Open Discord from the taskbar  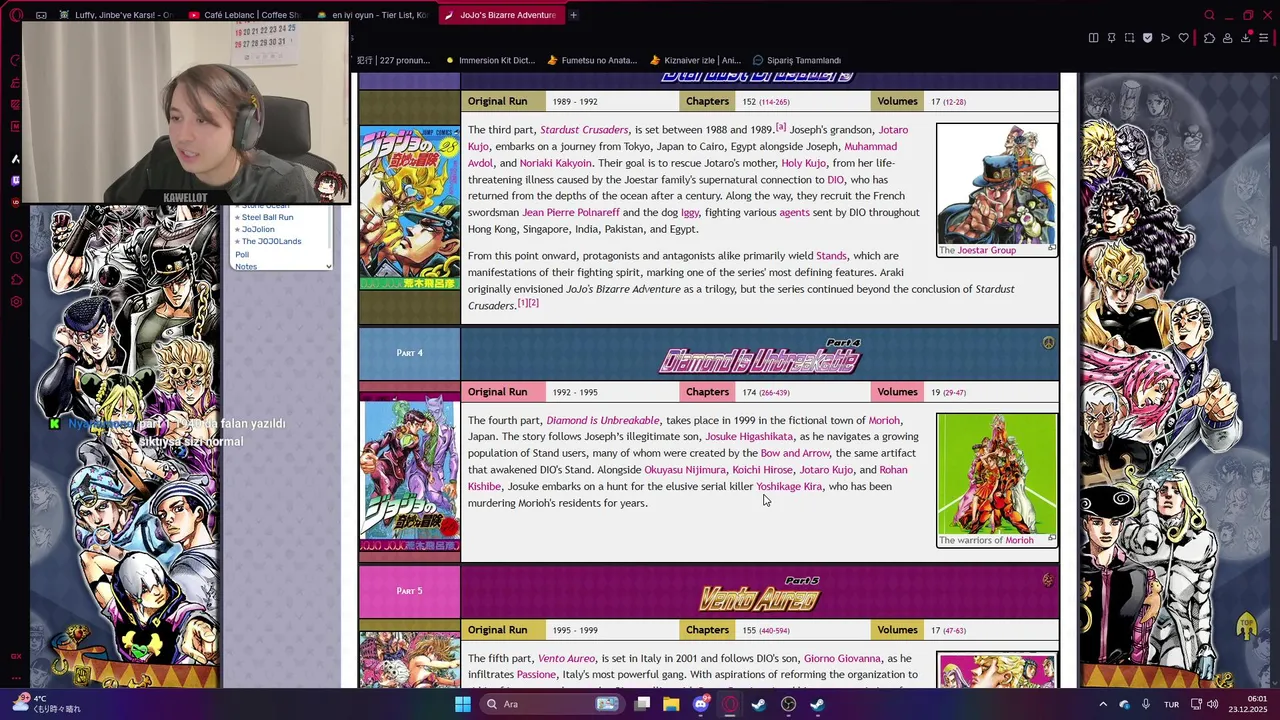click(x=701, y=704)
